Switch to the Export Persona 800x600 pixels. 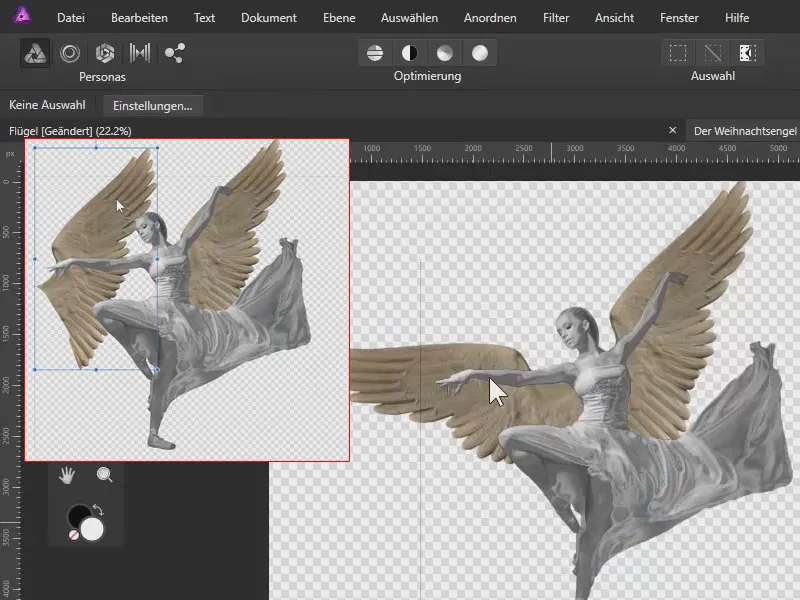coord(174,53)
